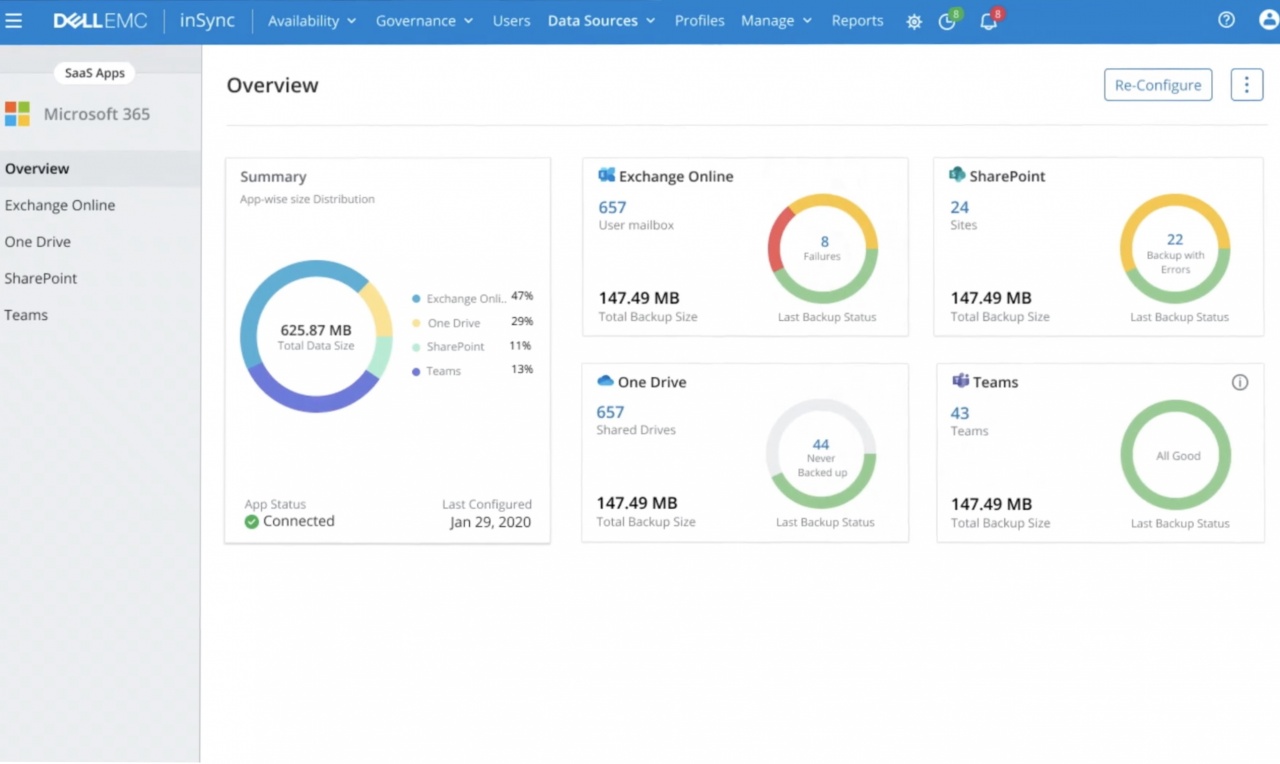The height and width of the screenshot is (764, 1280).
Task: Click the One Drive cloud icon
Action: 605,381
